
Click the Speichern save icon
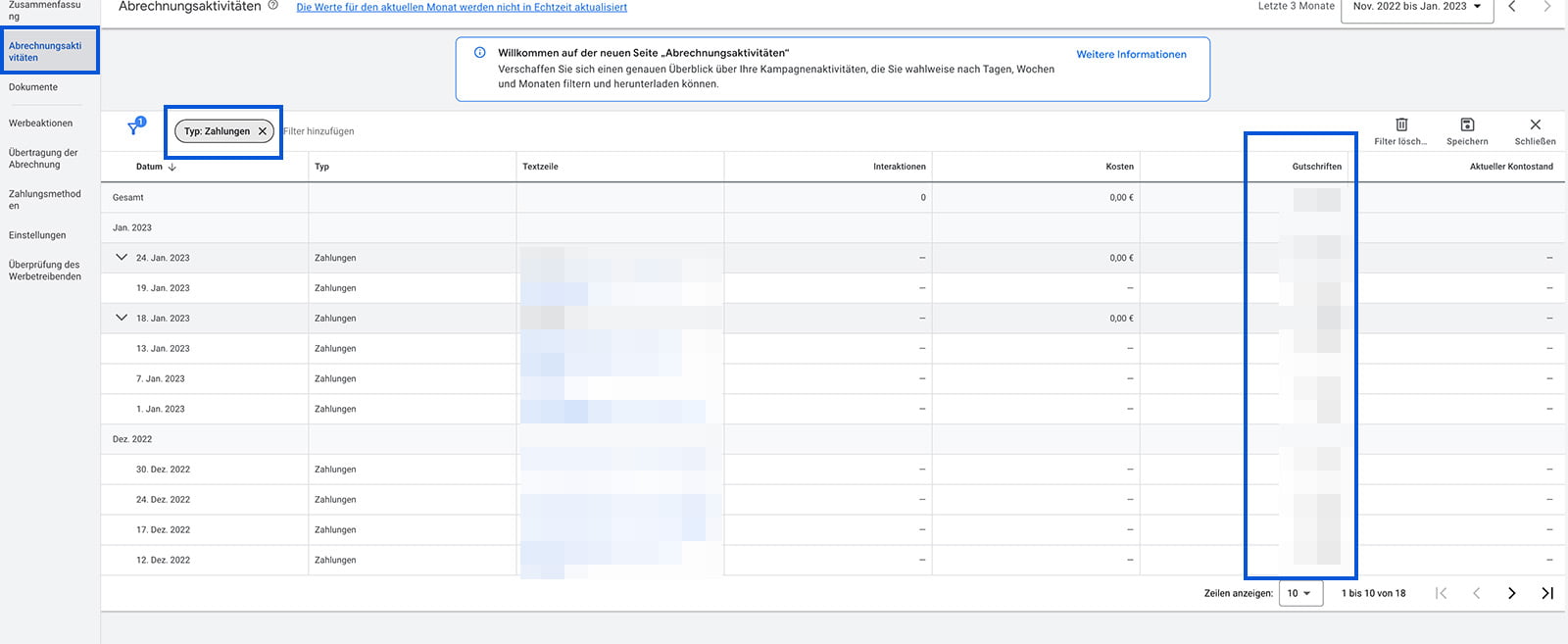pyautogui.click(x=1467, y=125)
